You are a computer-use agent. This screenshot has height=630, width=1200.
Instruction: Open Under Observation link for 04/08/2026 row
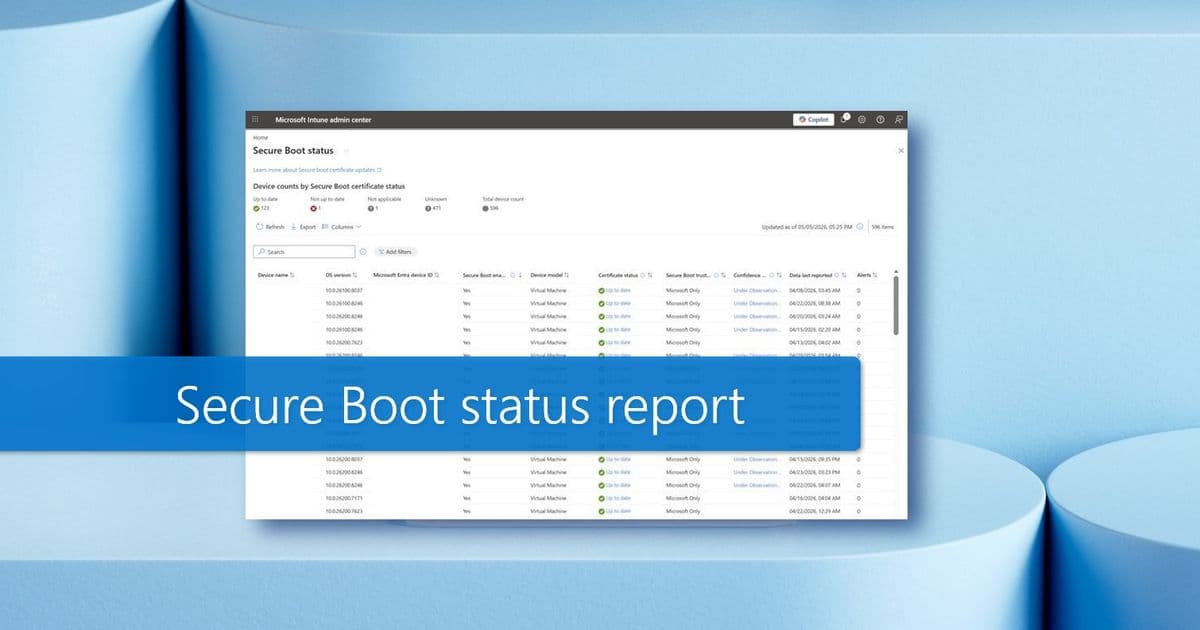coord(755,290)
